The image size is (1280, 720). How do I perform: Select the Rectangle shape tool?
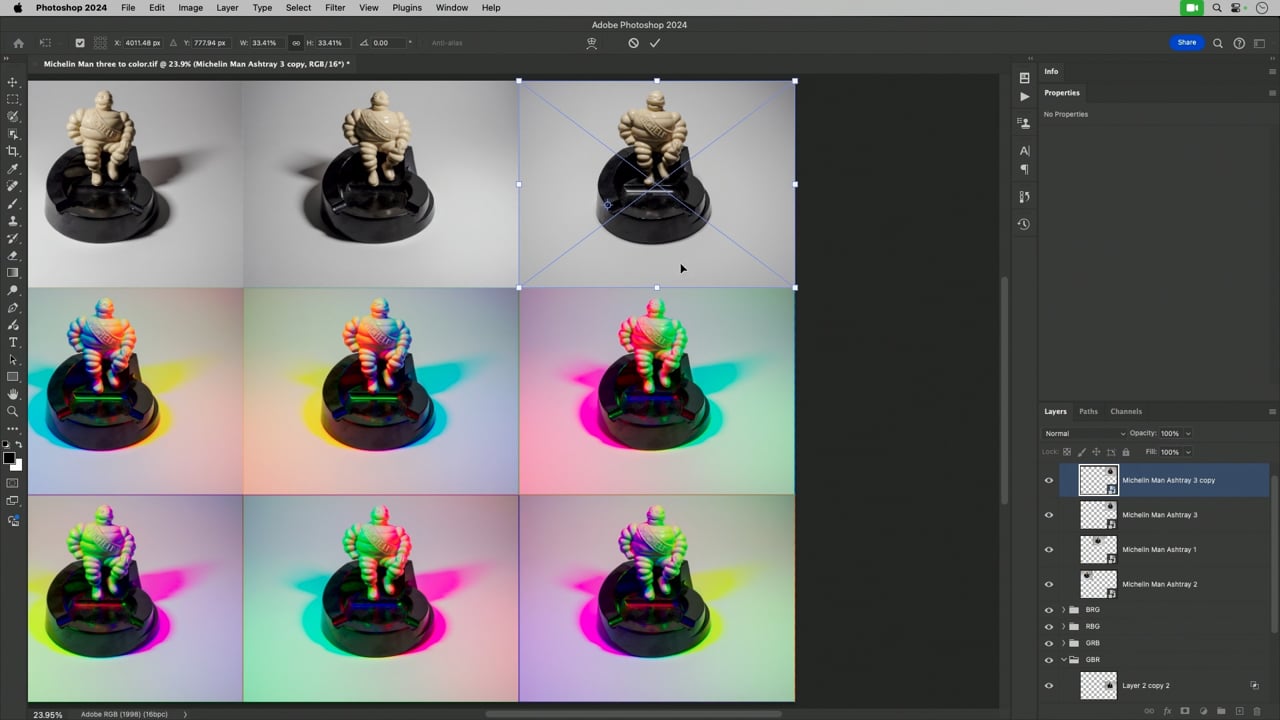click(13, 377)
